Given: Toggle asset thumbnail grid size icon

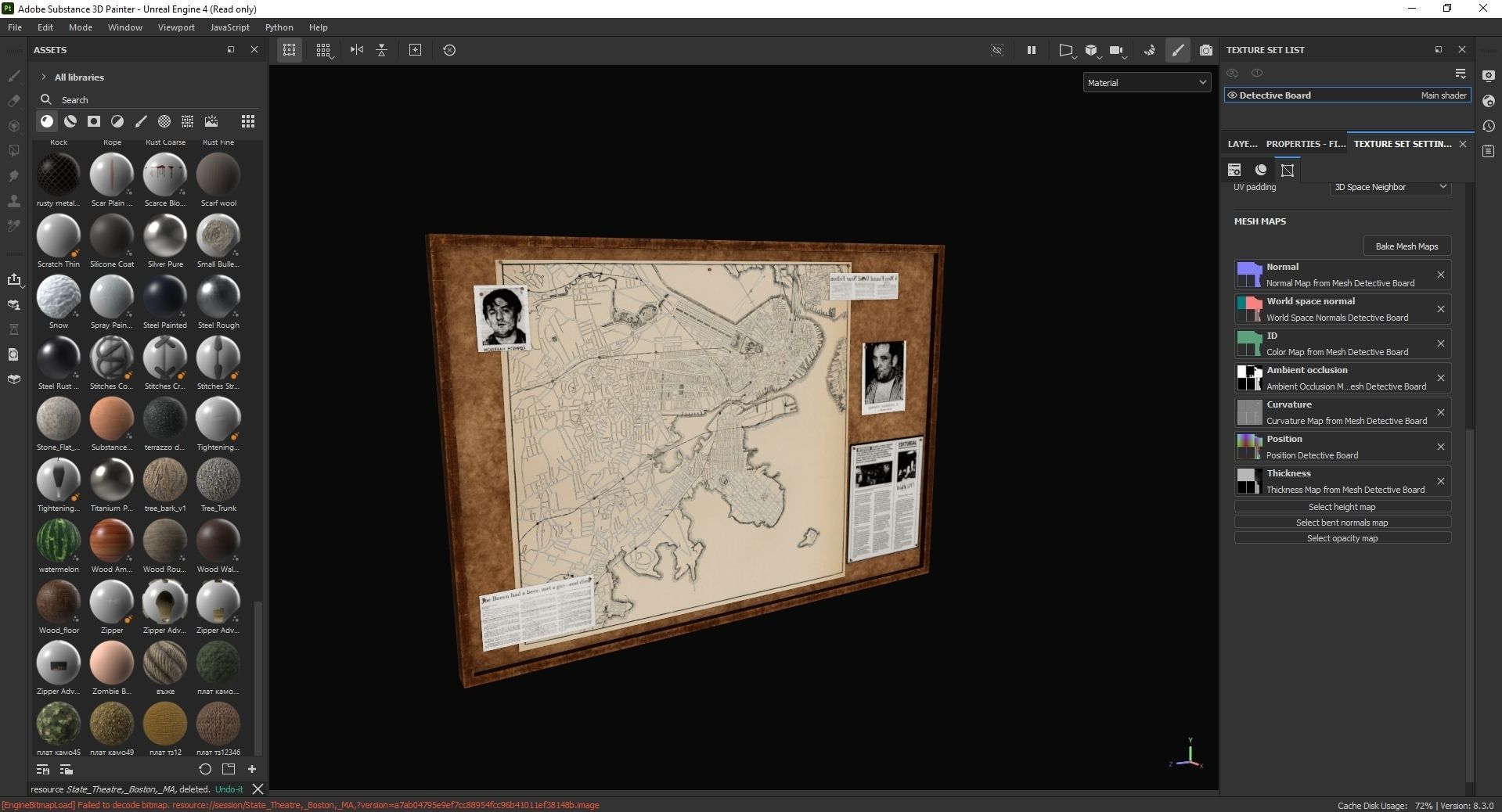Looking at the screenshot, I should [248, 121].
